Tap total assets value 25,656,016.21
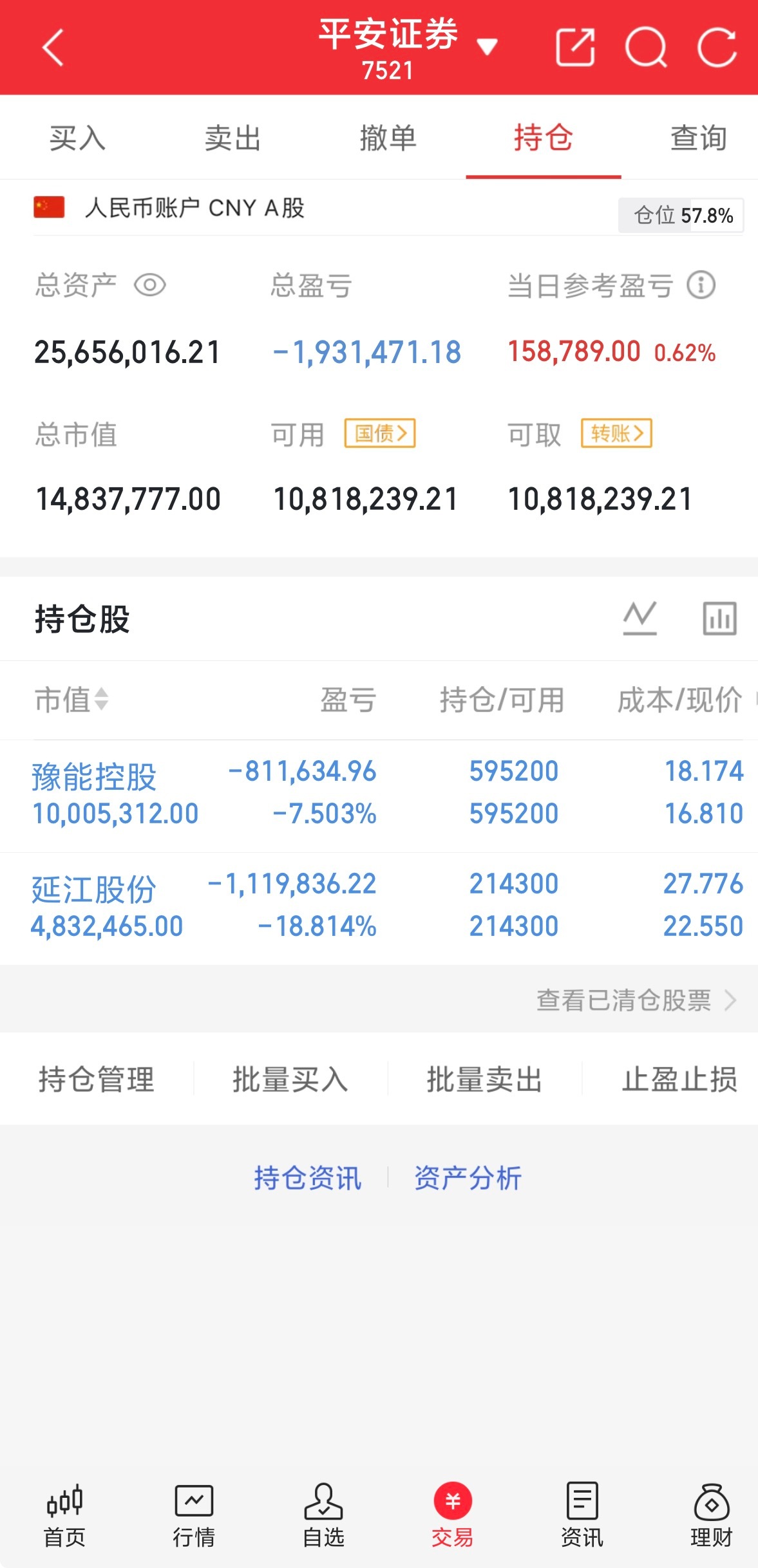The height and width of the screenshot is (1568, 758). coord(127,352)
